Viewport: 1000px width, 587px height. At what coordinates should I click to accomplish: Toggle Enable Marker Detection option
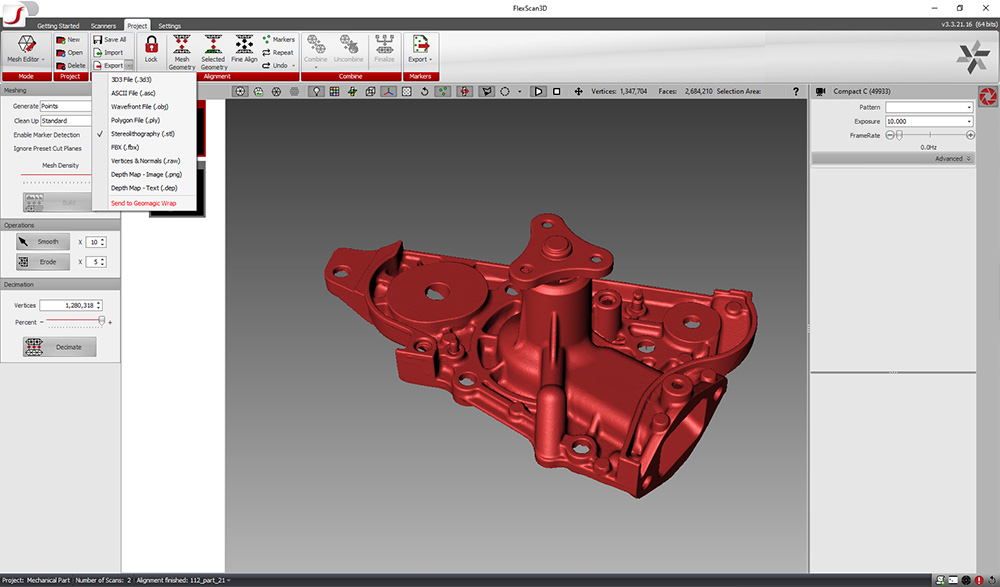[x=47, y=135]
